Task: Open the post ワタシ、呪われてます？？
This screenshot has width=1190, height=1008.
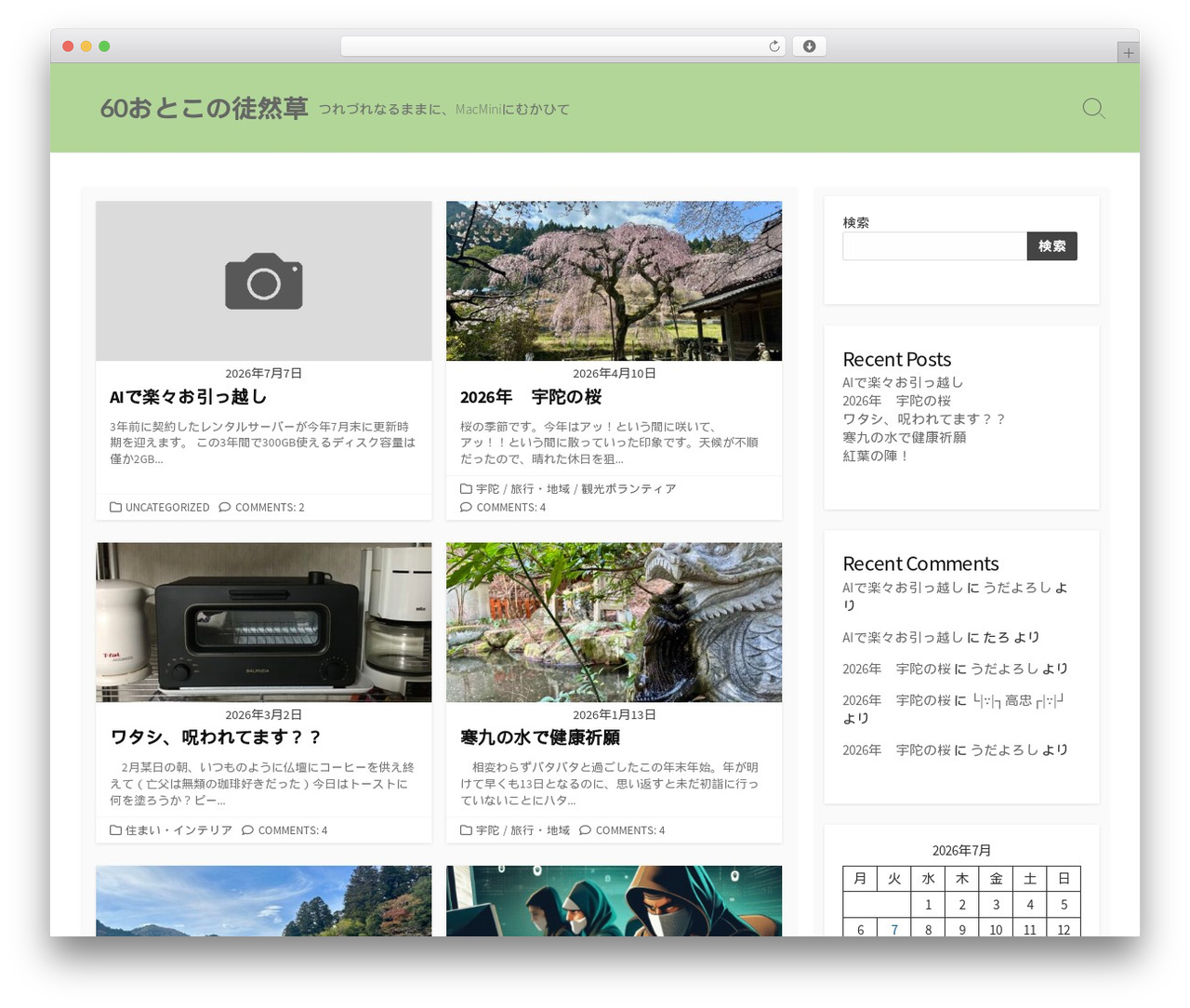Action: click(x=217, y=737)
